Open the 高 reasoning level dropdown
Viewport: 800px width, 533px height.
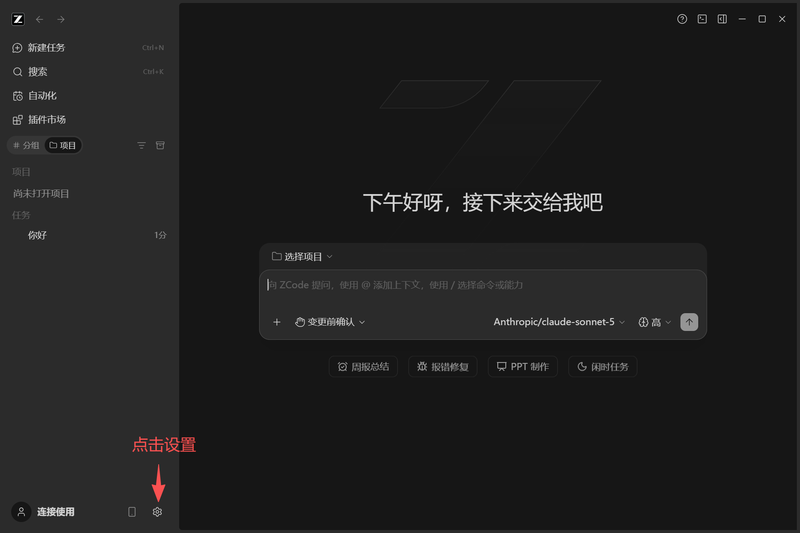[655, 322]
